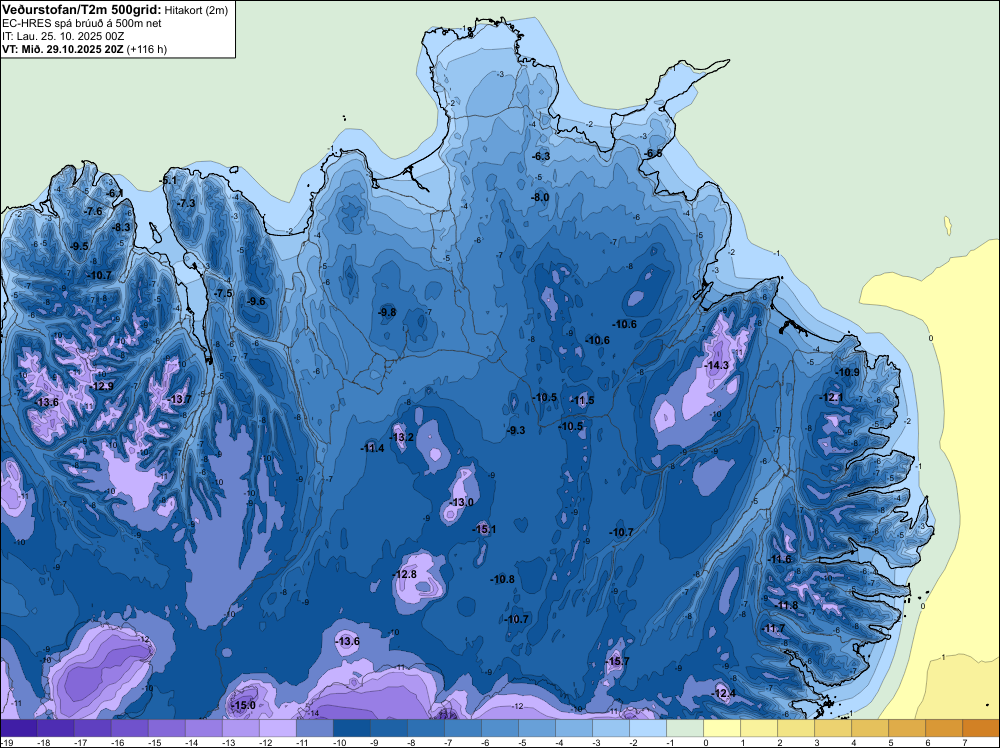Click the legend swatch between 4 and 5
The height and width of the screenshot is (748, 1000).
pos(869,728)
